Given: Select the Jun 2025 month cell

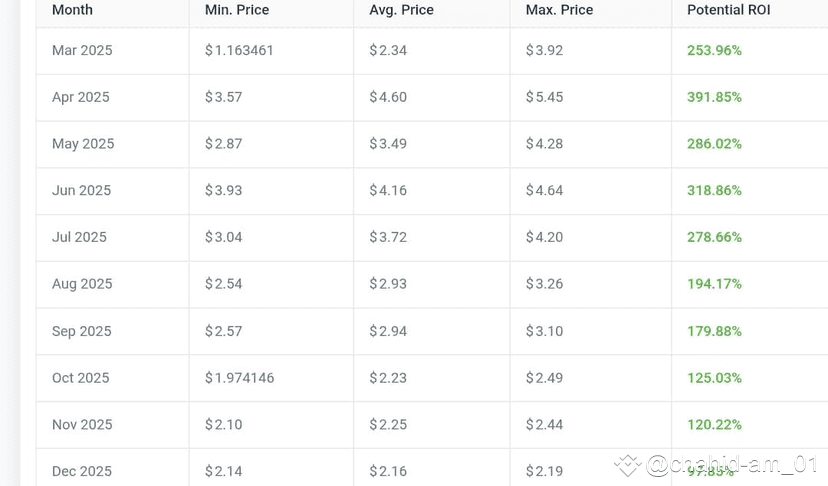Looking at the screenshot, I should point(81,190).
